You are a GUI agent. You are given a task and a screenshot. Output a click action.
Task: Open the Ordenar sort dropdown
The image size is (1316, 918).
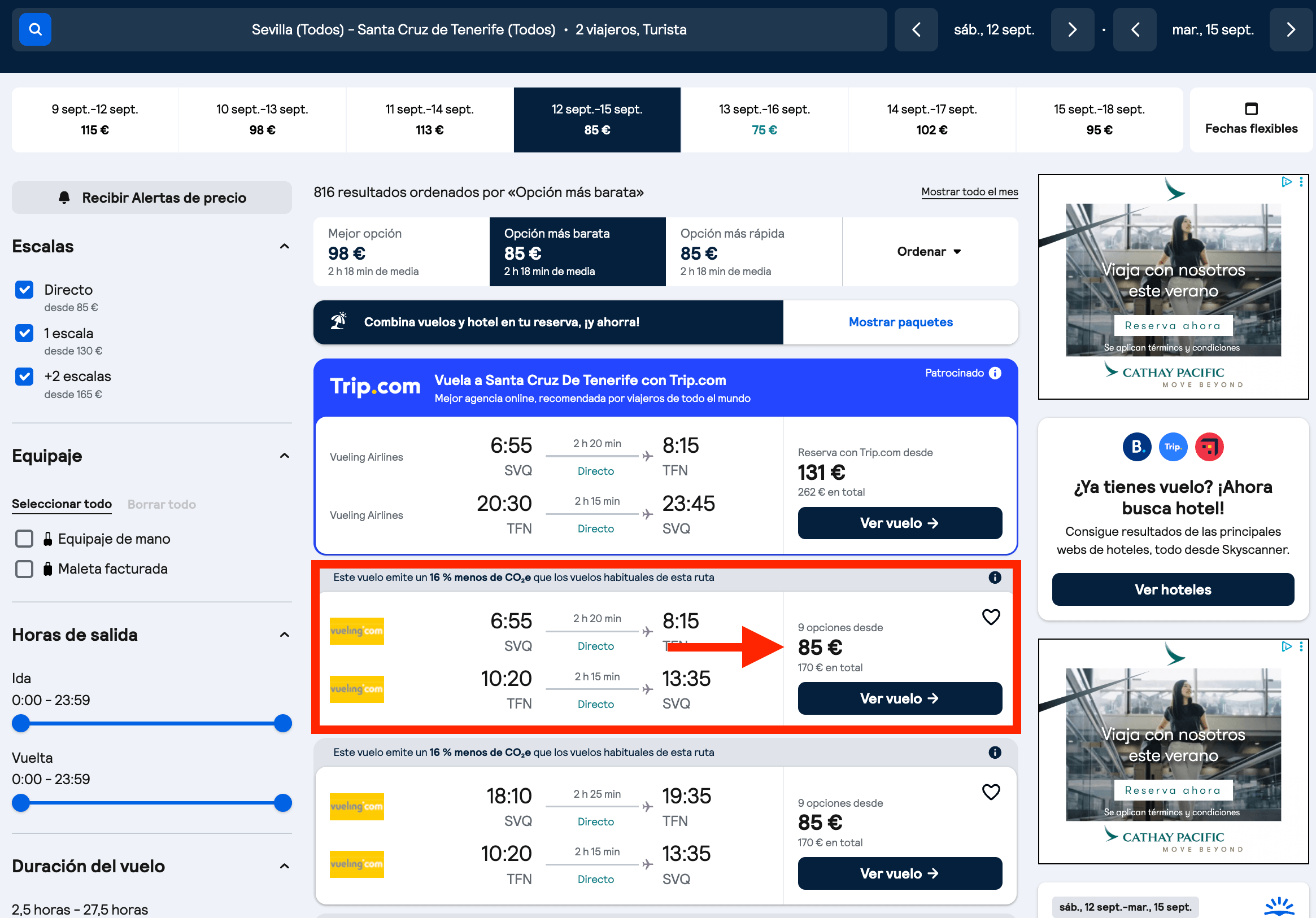(x=929, y=252)
